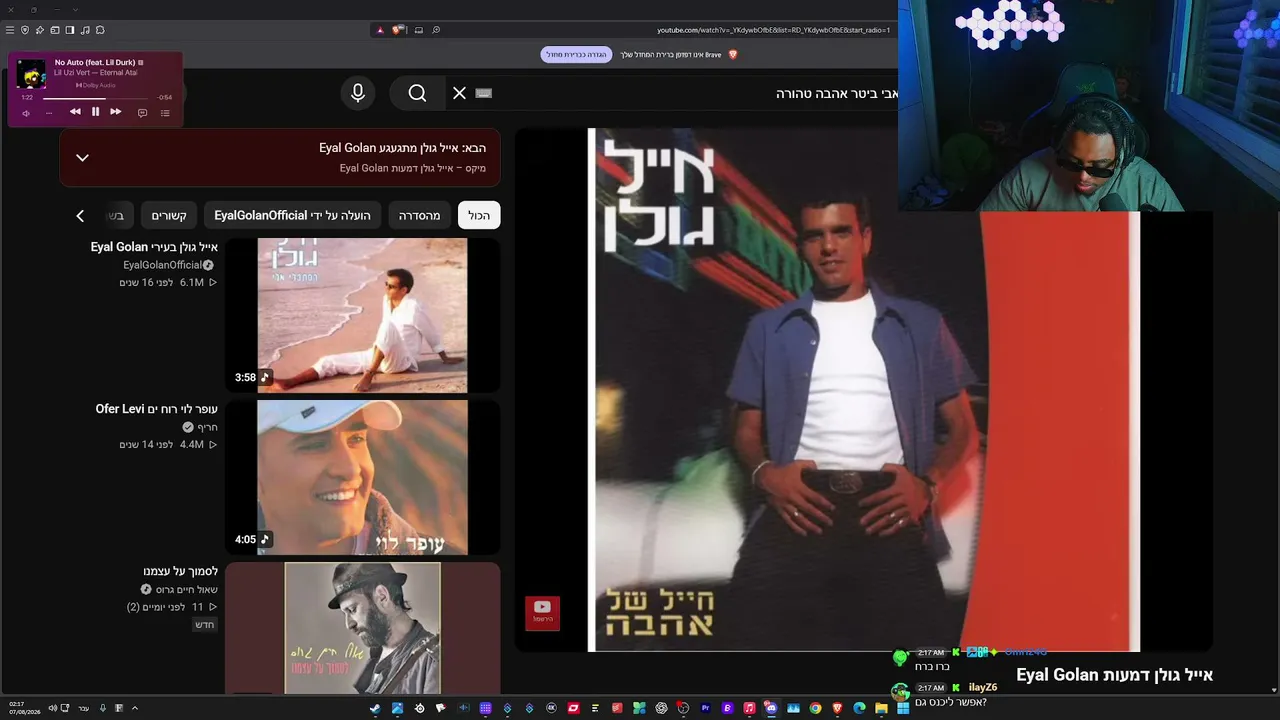
Task: Click the ilayZ6 chat username
Action: [x=983, y=688]
